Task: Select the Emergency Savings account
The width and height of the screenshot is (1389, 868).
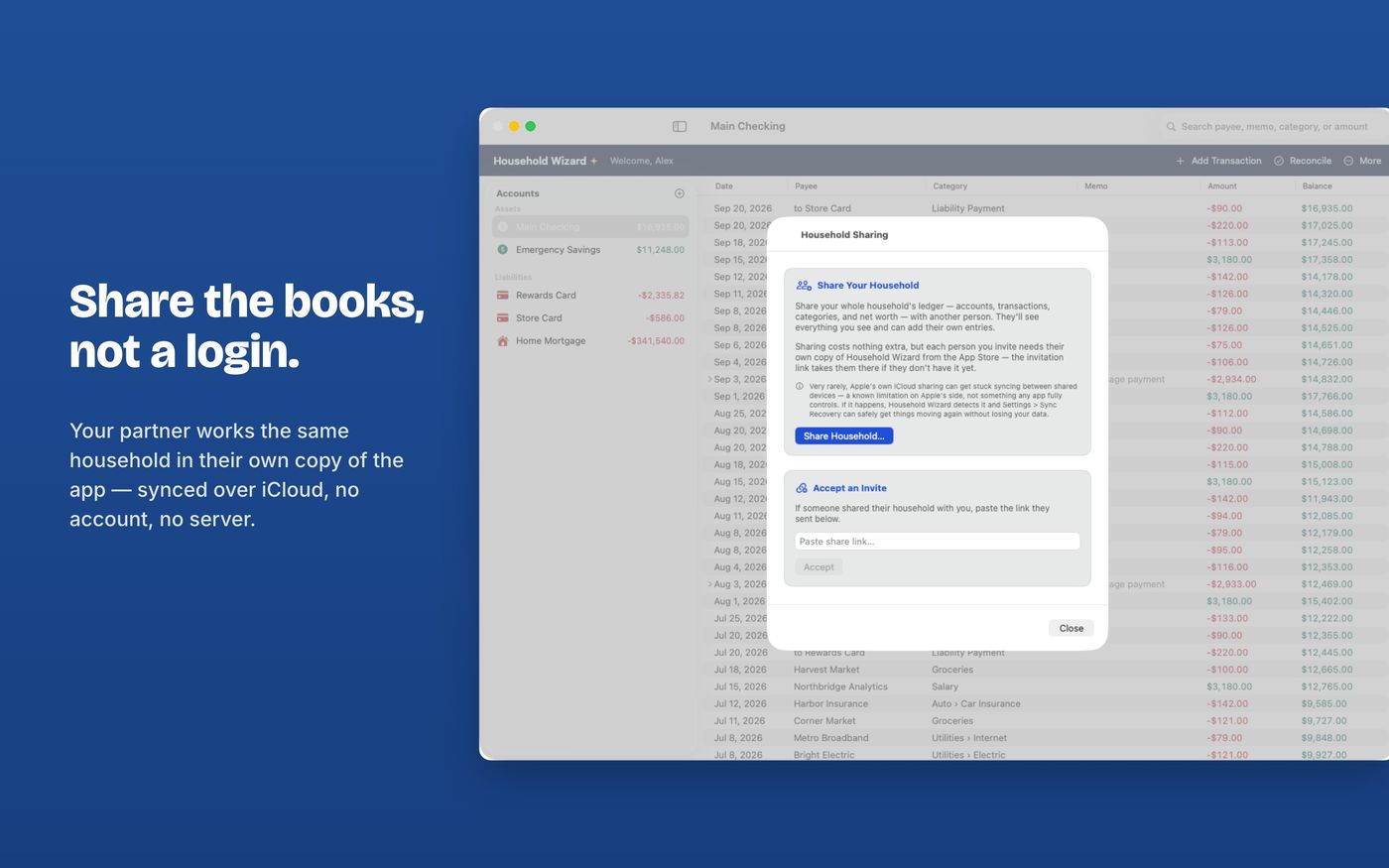Action: [590, 250]
